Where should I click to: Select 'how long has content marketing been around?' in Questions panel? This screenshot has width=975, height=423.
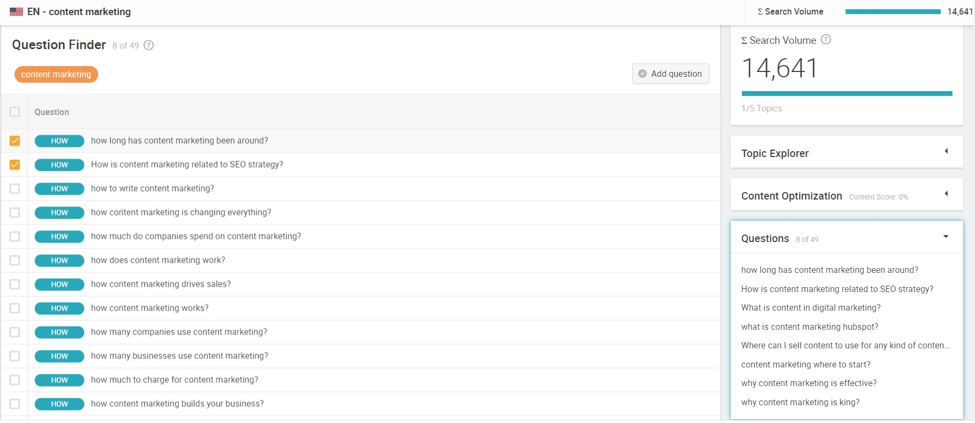click(x=830, y=270)
